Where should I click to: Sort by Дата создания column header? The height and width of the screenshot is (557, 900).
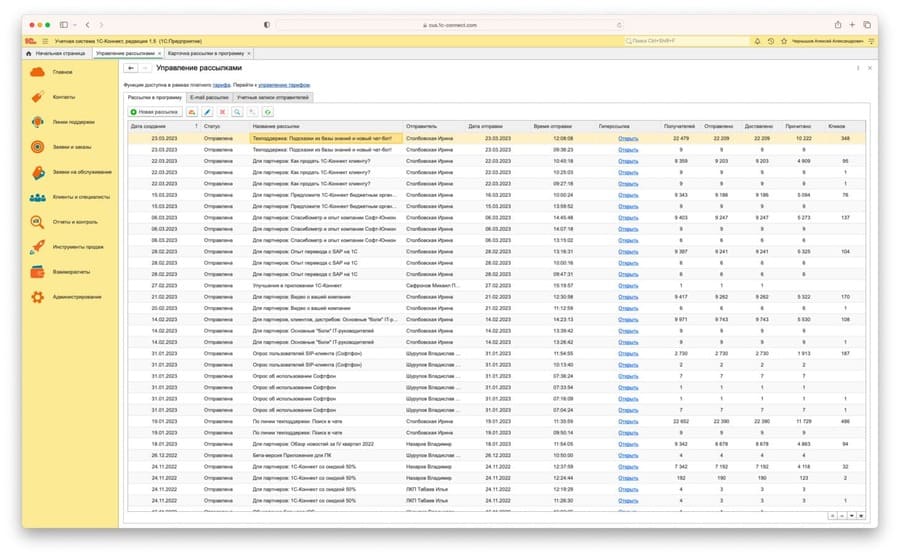coord(164,126)
